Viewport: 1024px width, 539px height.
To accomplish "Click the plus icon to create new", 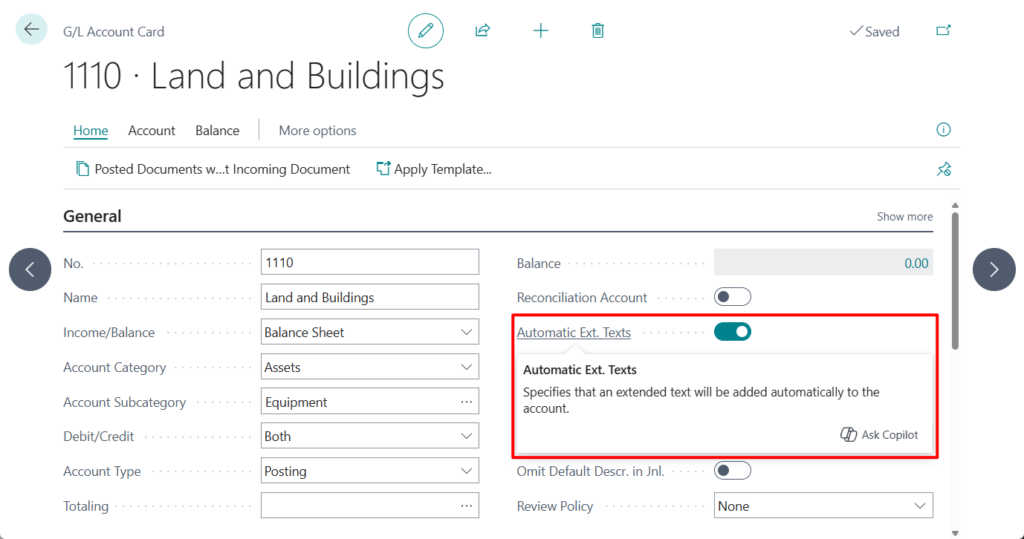I will 541,31.
